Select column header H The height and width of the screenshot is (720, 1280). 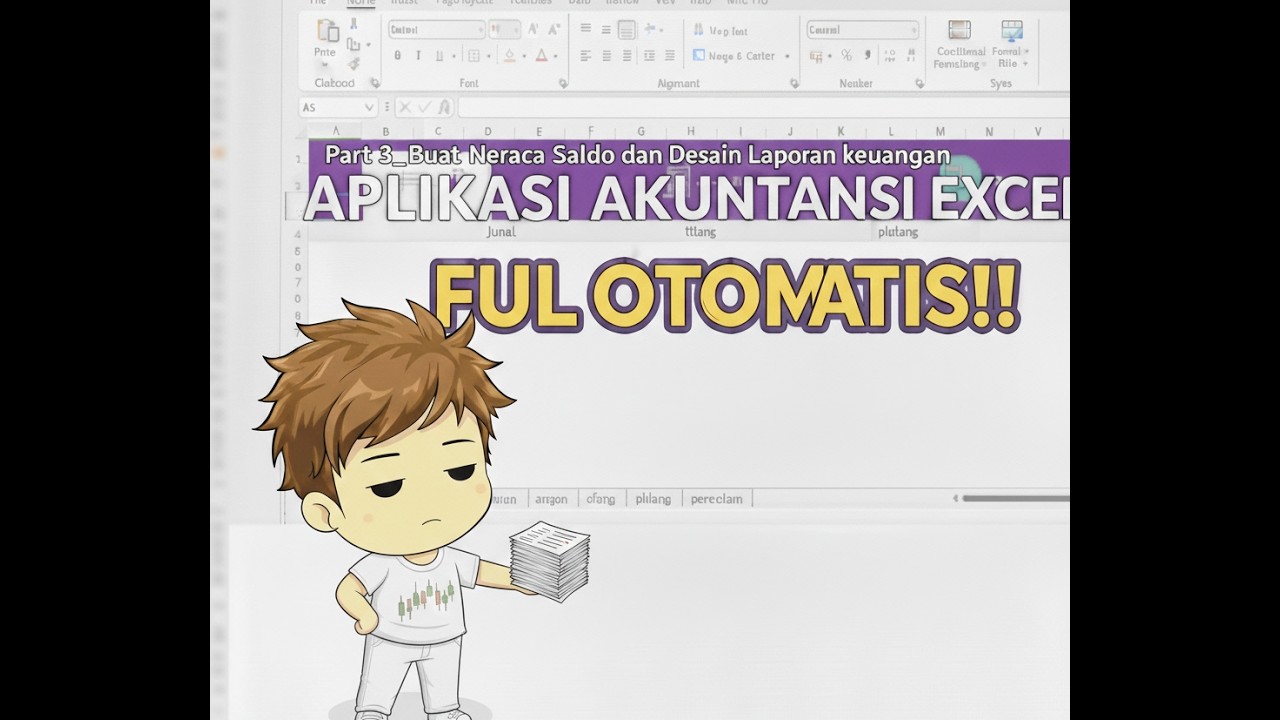coord(690,131)
